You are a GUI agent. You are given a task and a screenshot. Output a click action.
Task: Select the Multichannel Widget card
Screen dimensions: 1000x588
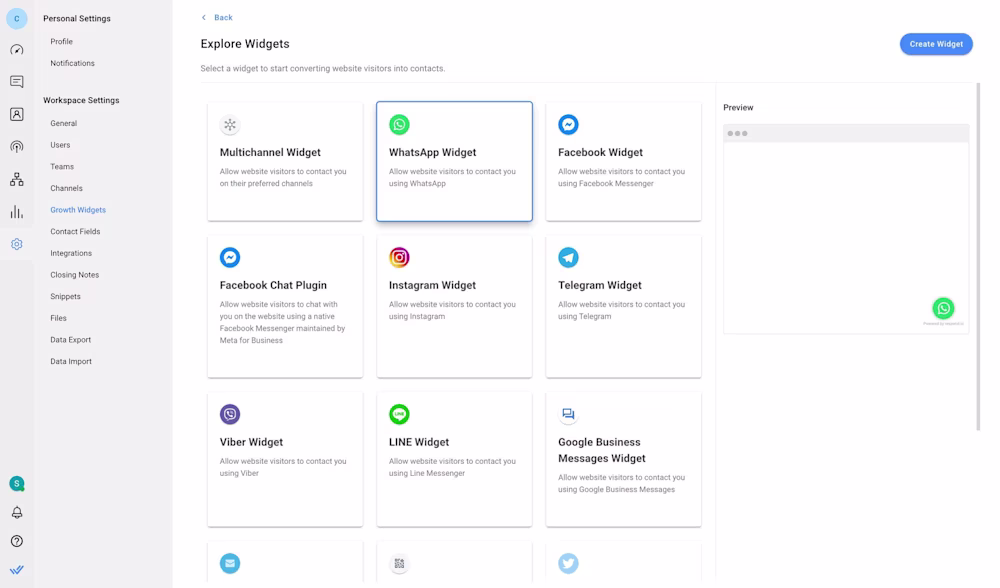point(285,161)
